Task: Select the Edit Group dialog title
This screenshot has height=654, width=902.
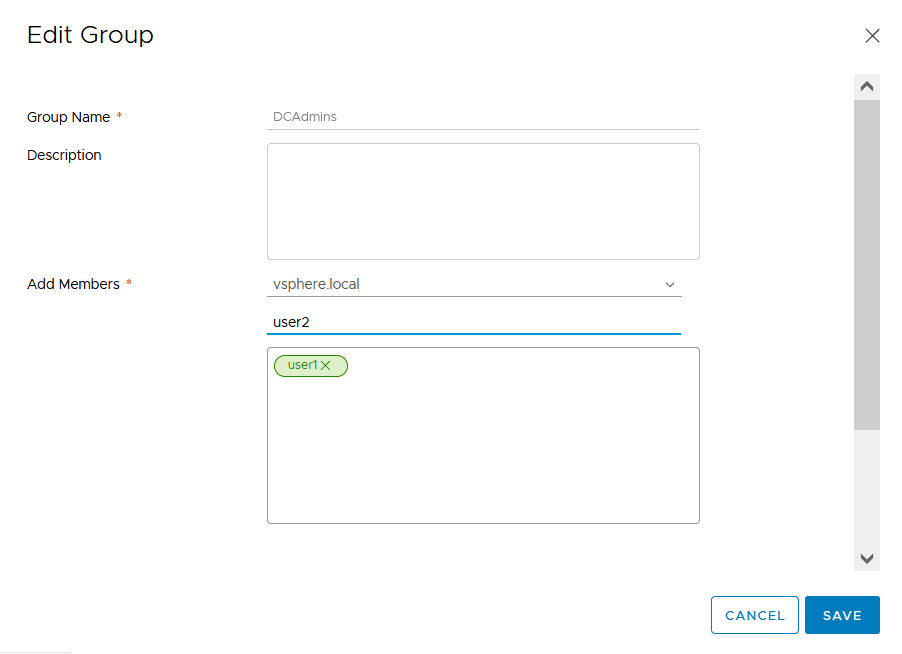Action: 89,35
